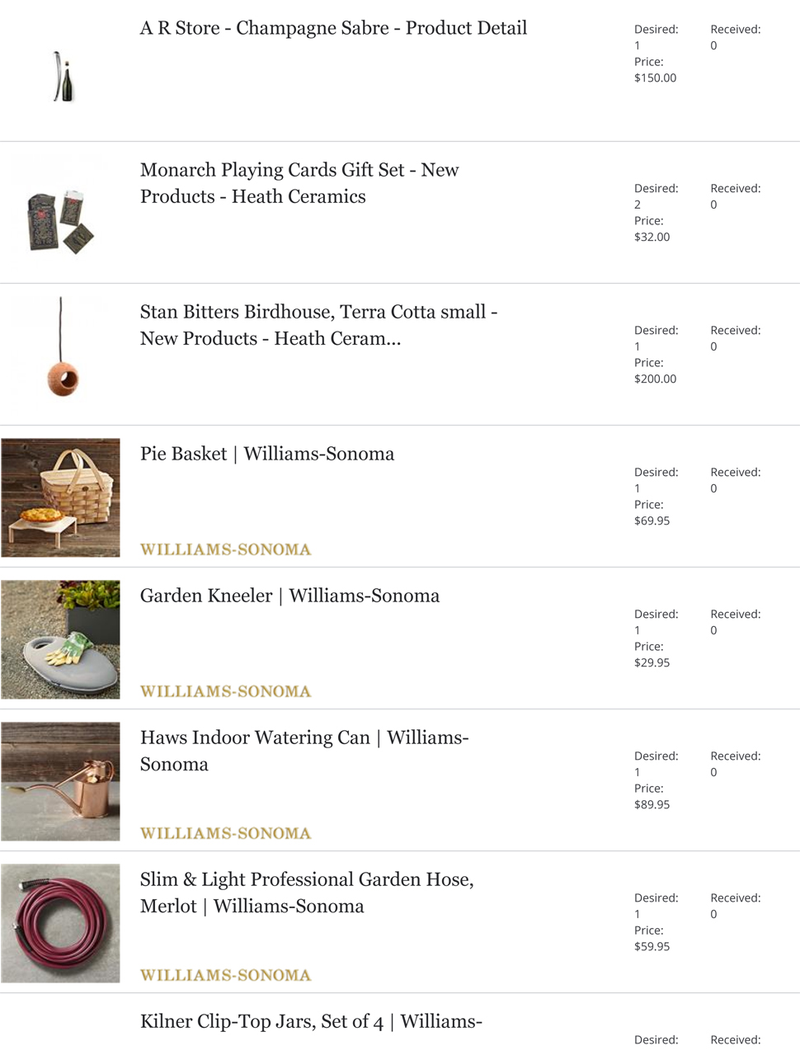This screenshot has height=1060, width=800.
Task: Open Monarch Playing Cards Gift Set link
Action: [300, 183]
